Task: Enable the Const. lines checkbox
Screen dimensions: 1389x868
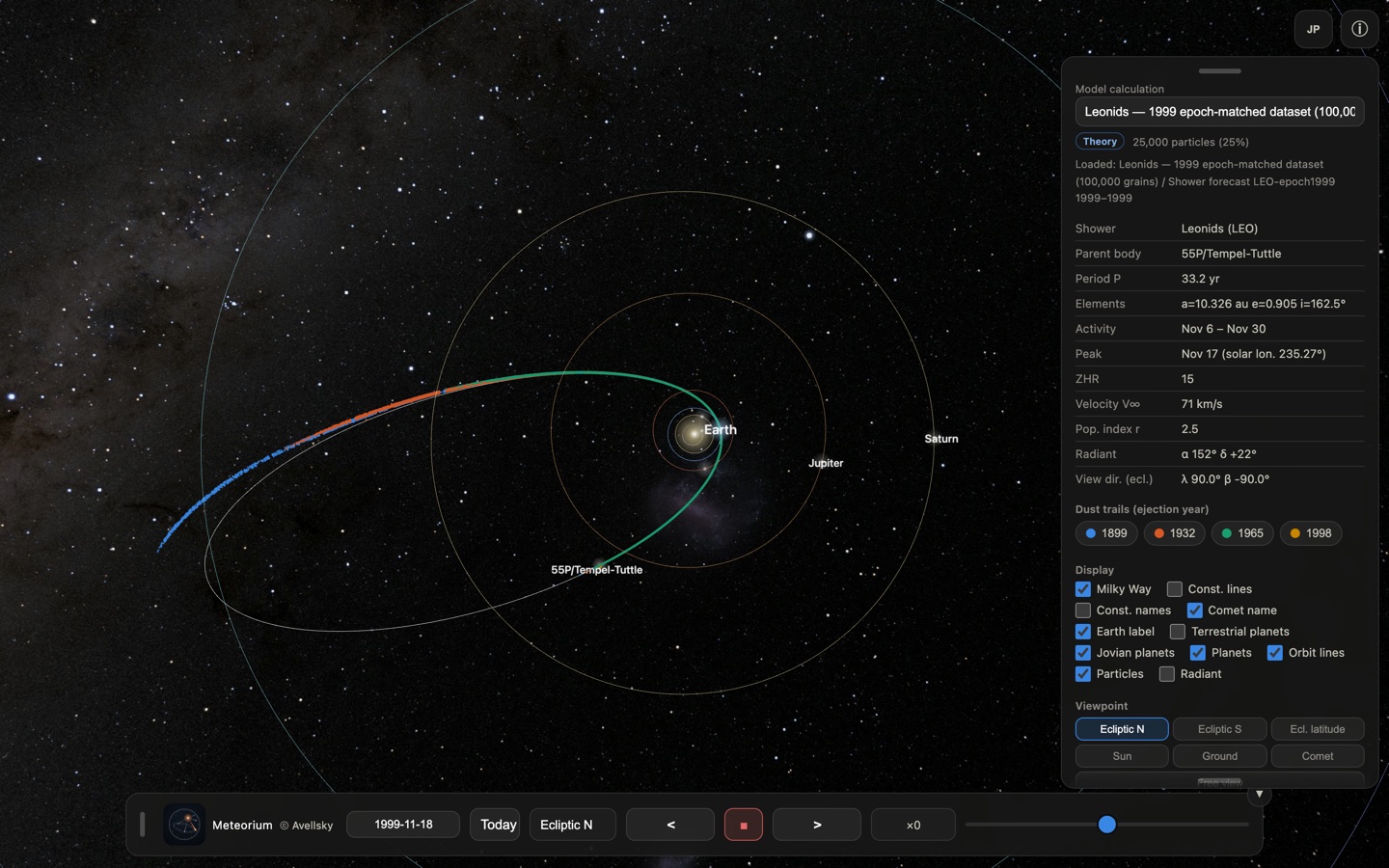Action: 1175,589
